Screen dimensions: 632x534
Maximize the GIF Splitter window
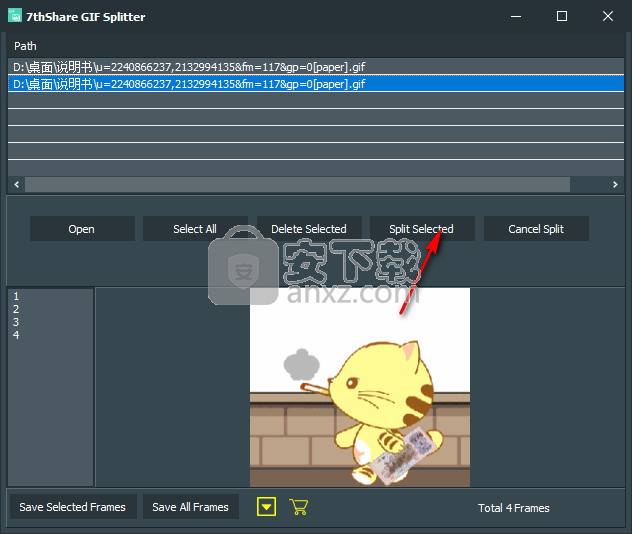[561, 16]
